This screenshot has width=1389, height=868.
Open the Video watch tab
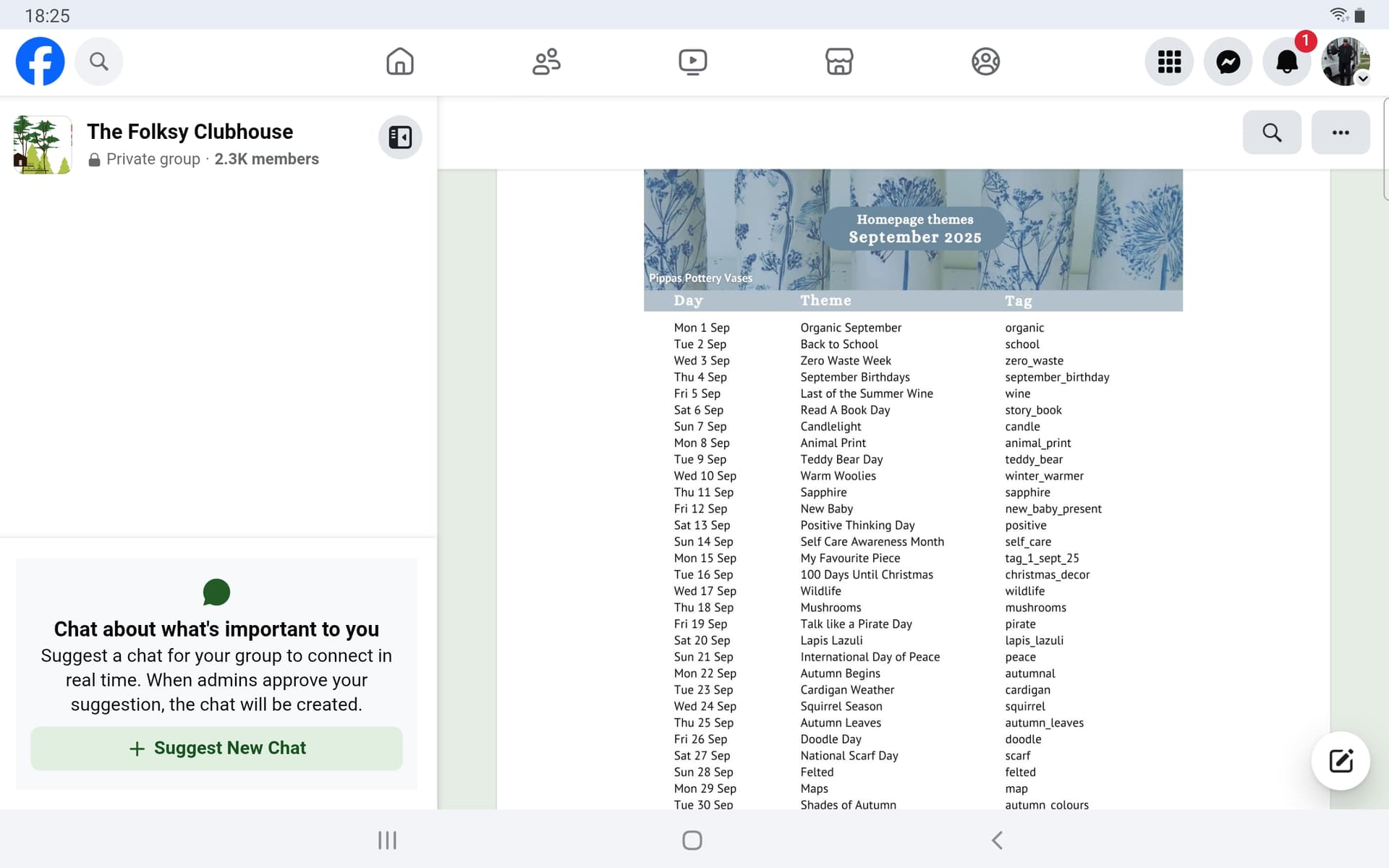692,61
